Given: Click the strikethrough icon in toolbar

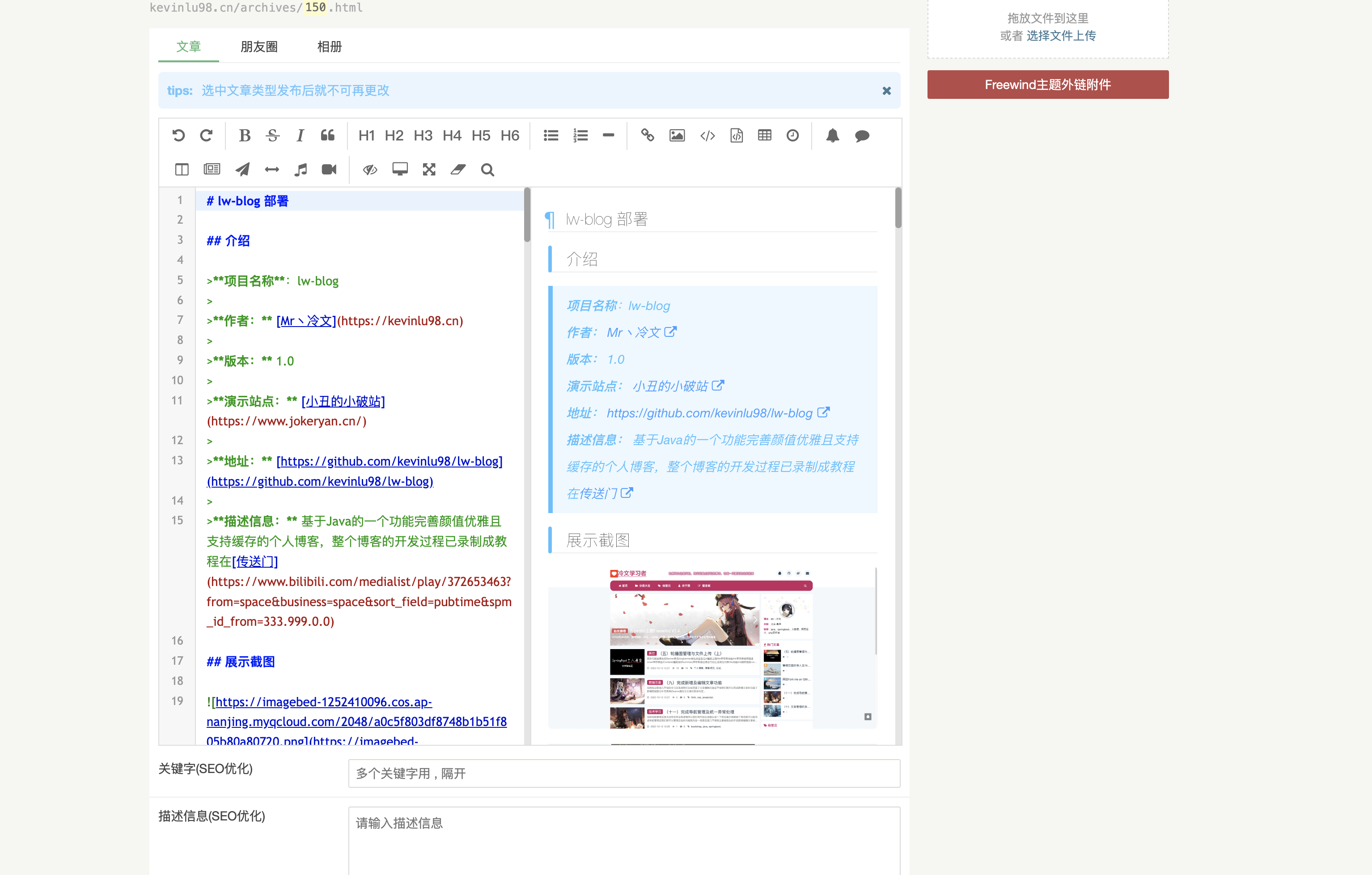Looking at the screenshot, I should click(x=272, y=136).
